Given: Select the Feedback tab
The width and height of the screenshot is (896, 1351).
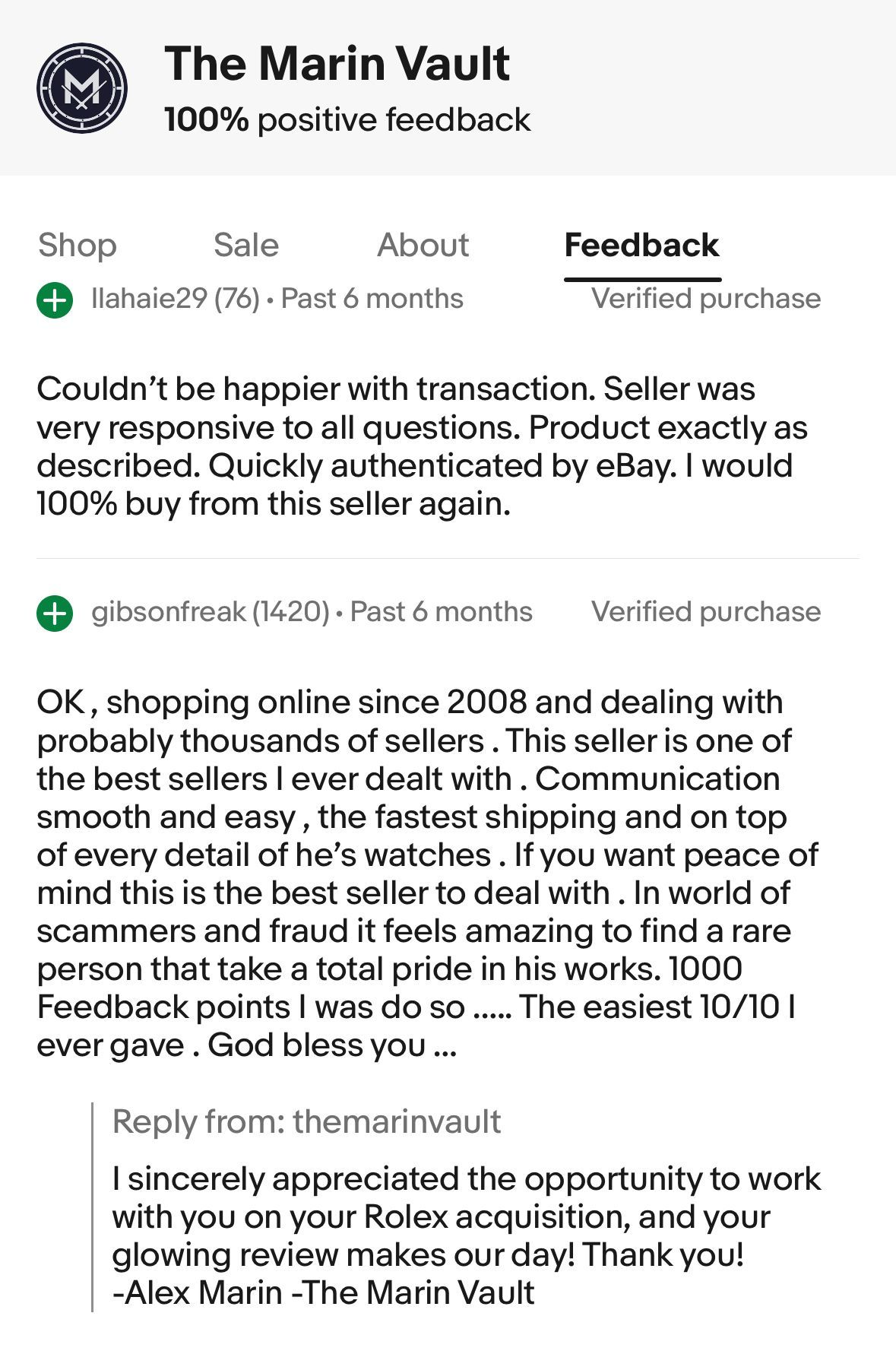Looking at the screenshot, I should point(641,246).
